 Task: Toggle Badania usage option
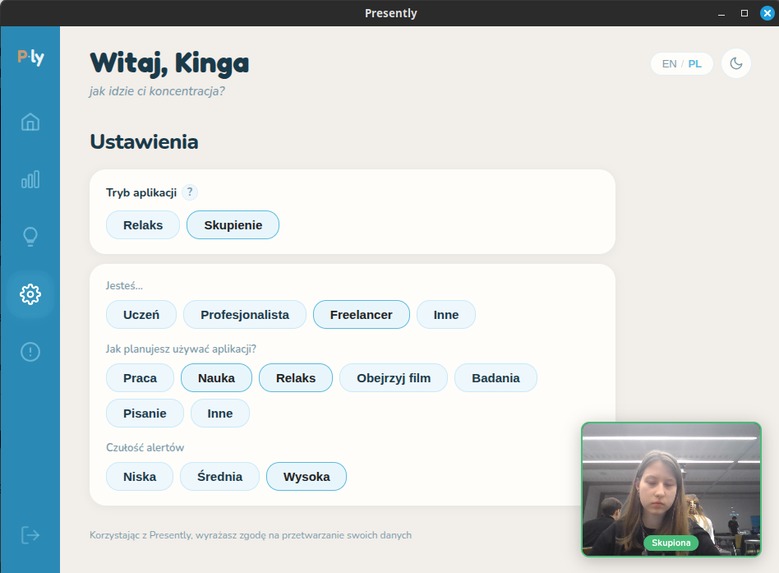[x=496, y=378]
